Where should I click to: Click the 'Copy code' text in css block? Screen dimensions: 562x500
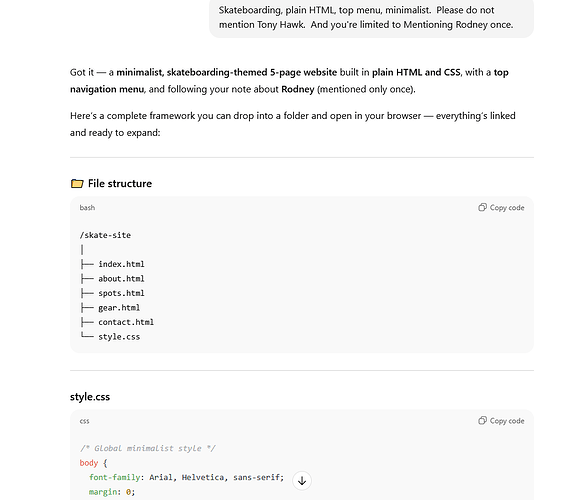tap(507, 421)
